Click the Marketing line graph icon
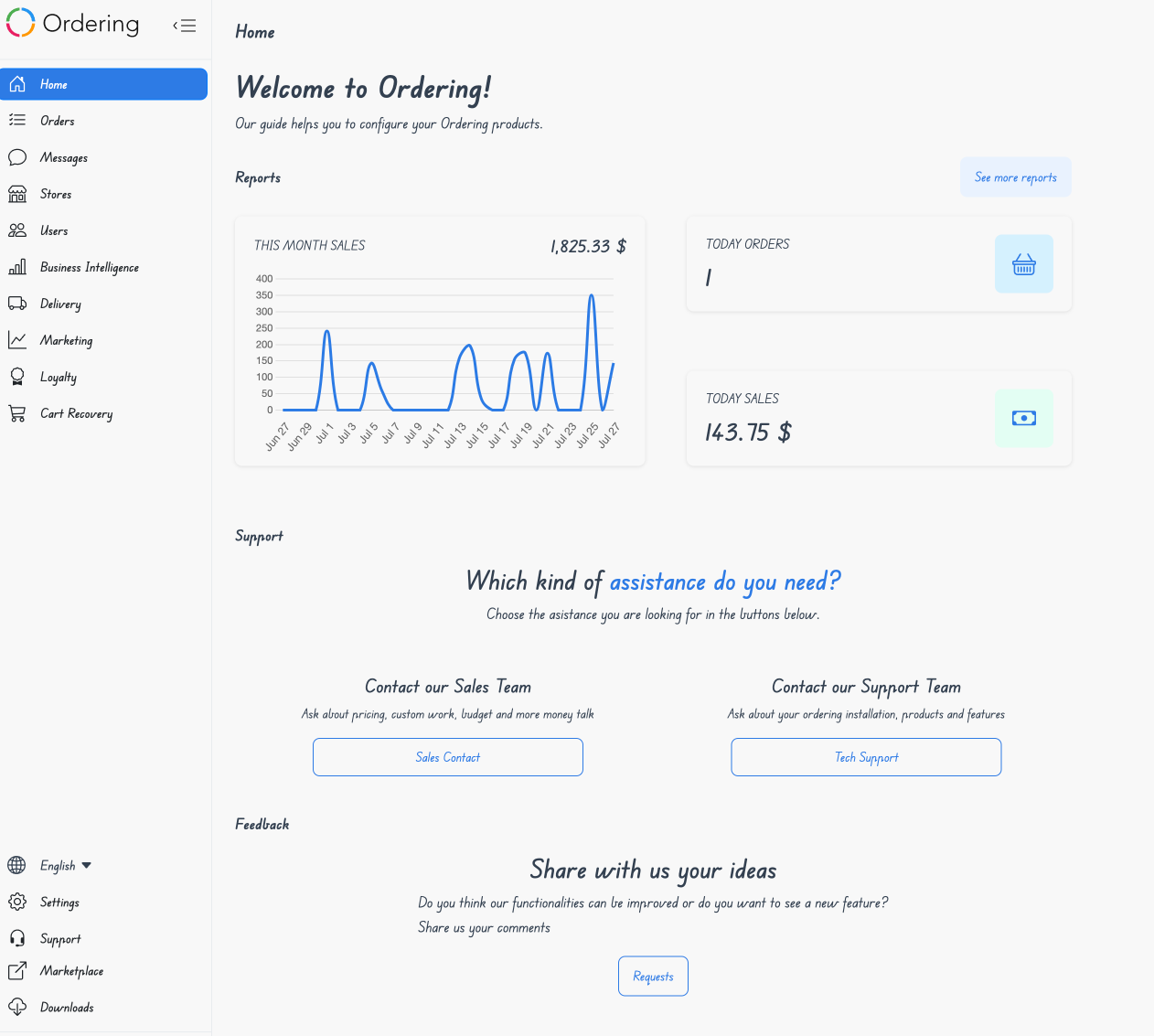Image resolution: width=1154 pixels, height=1036 pixels. (17, 340)
